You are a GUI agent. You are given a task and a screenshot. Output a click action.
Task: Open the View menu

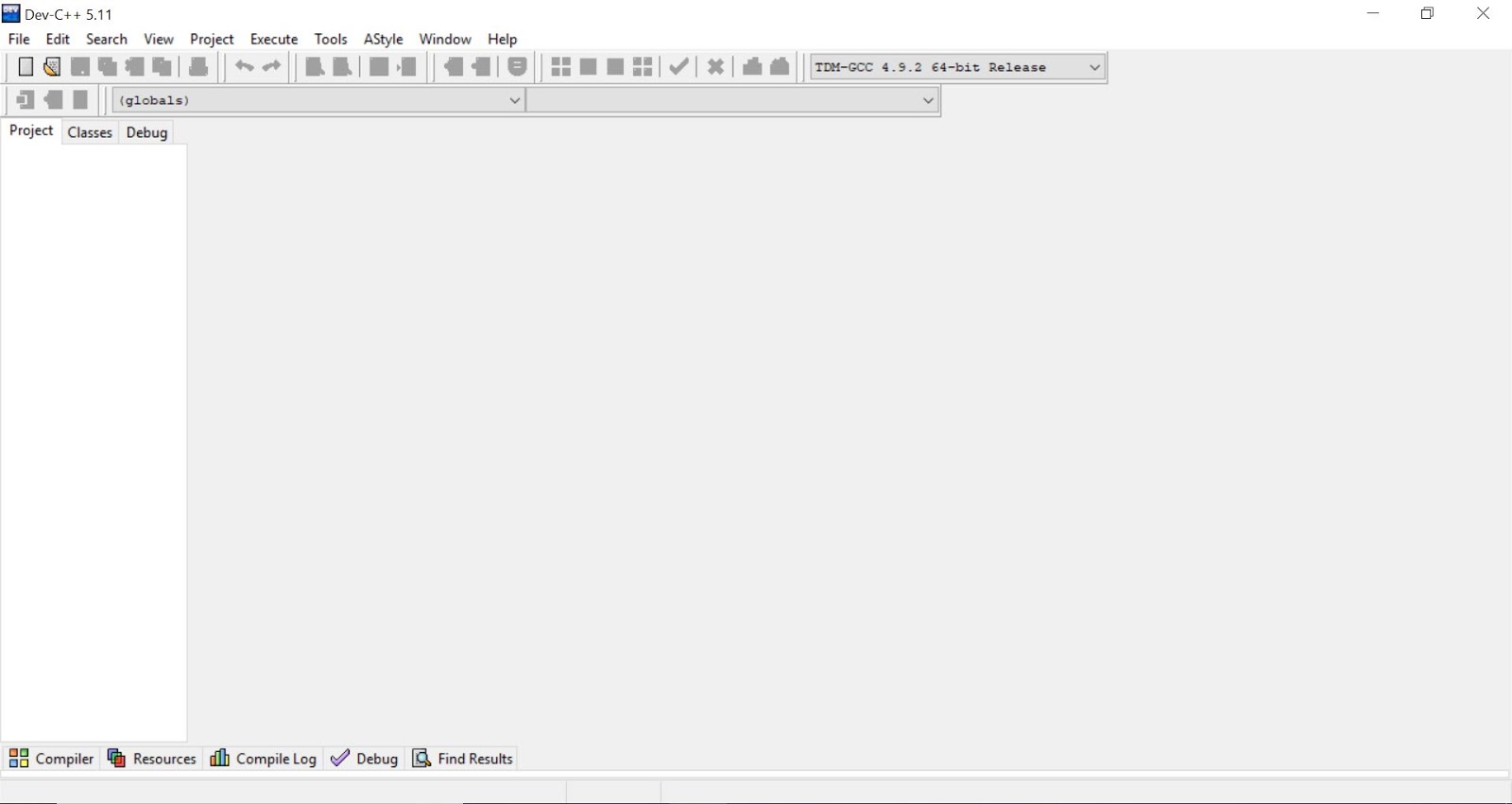point(159,39)
